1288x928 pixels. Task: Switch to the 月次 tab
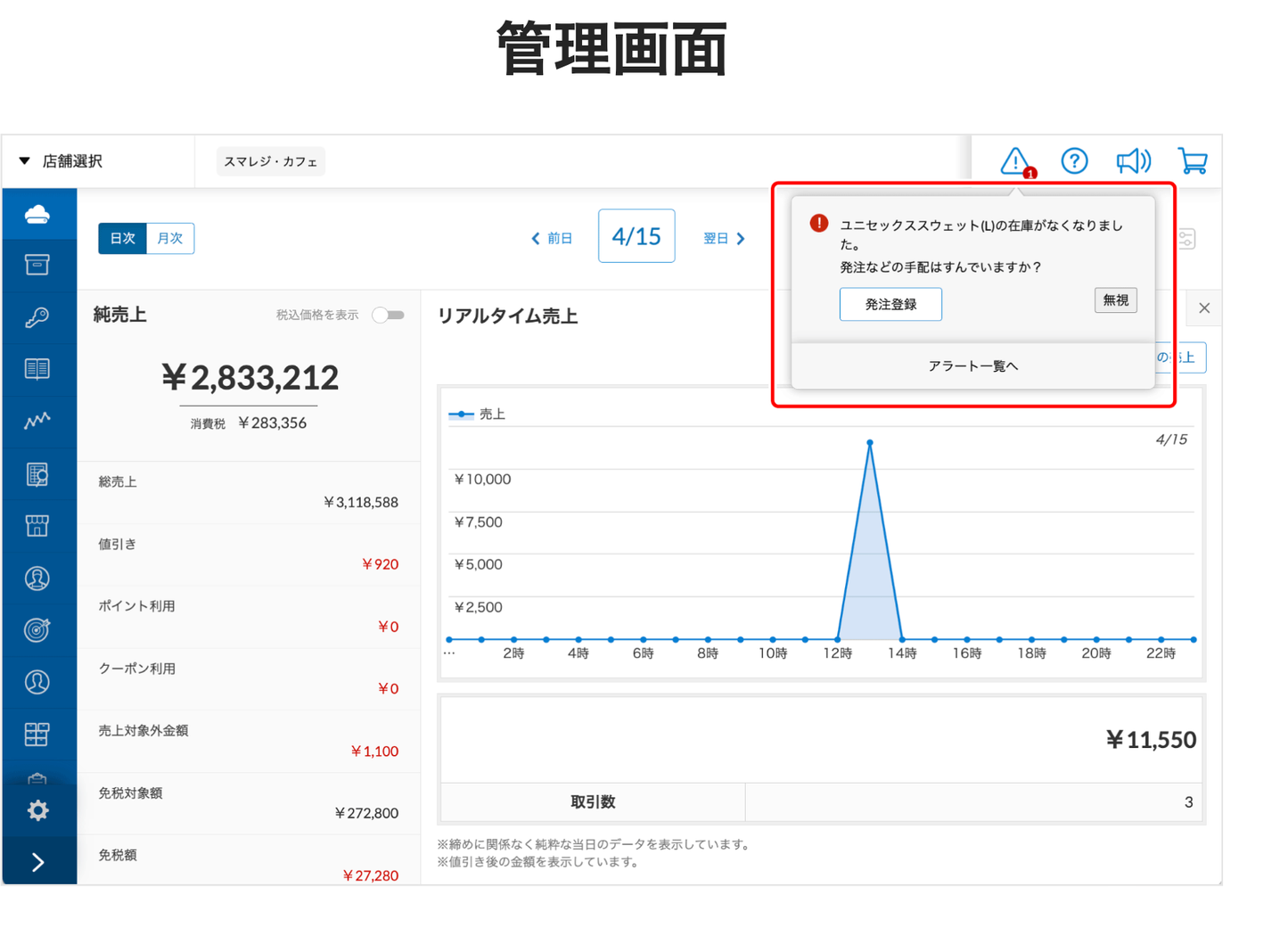[x=169, y=238]
